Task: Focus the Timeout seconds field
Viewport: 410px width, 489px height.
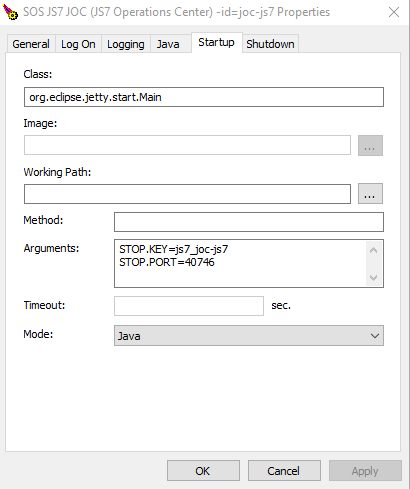Action: click(x=189, y=306)
